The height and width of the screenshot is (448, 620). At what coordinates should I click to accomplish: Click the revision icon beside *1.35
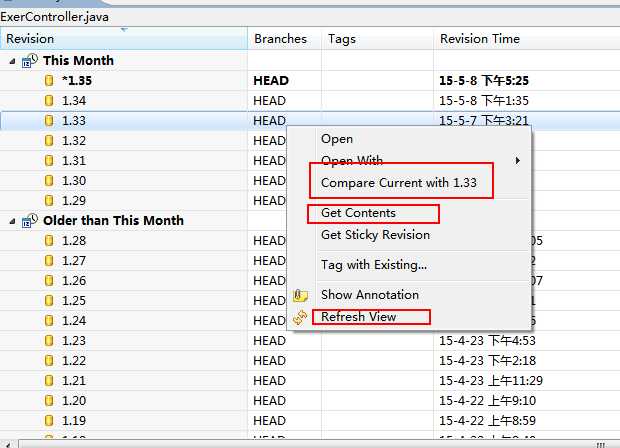(x=49, y=81)
